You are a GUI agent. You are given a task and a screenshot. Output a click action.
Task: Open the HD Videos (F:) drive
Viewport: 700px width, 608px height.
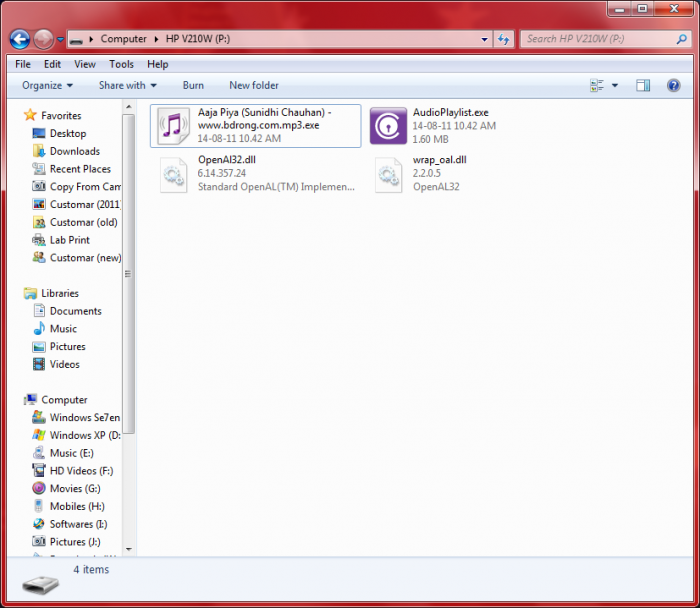coord(73,471)
